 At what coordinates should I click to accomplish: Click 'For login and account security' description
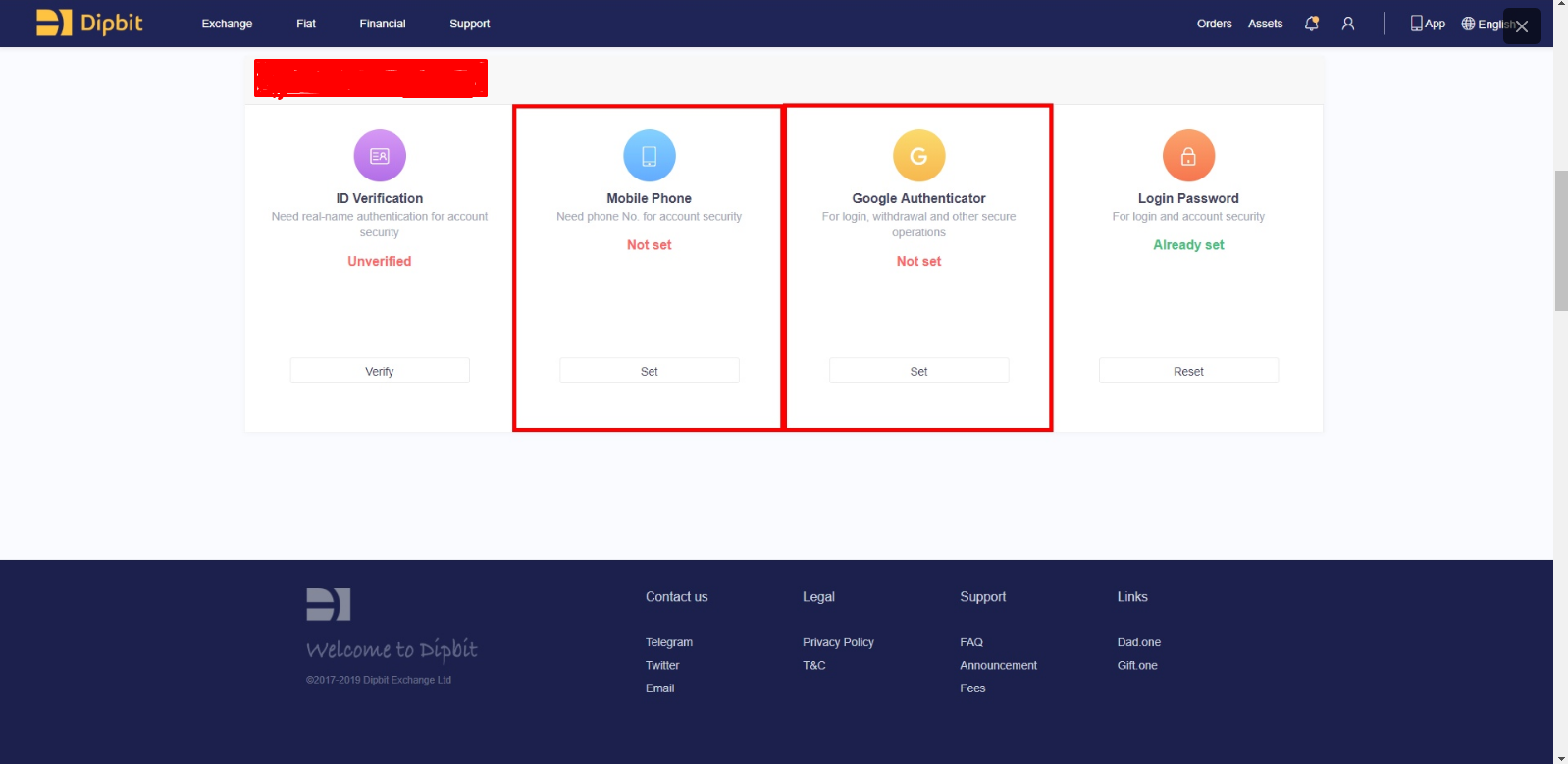pyautogui.click(x=1188, y=217)
